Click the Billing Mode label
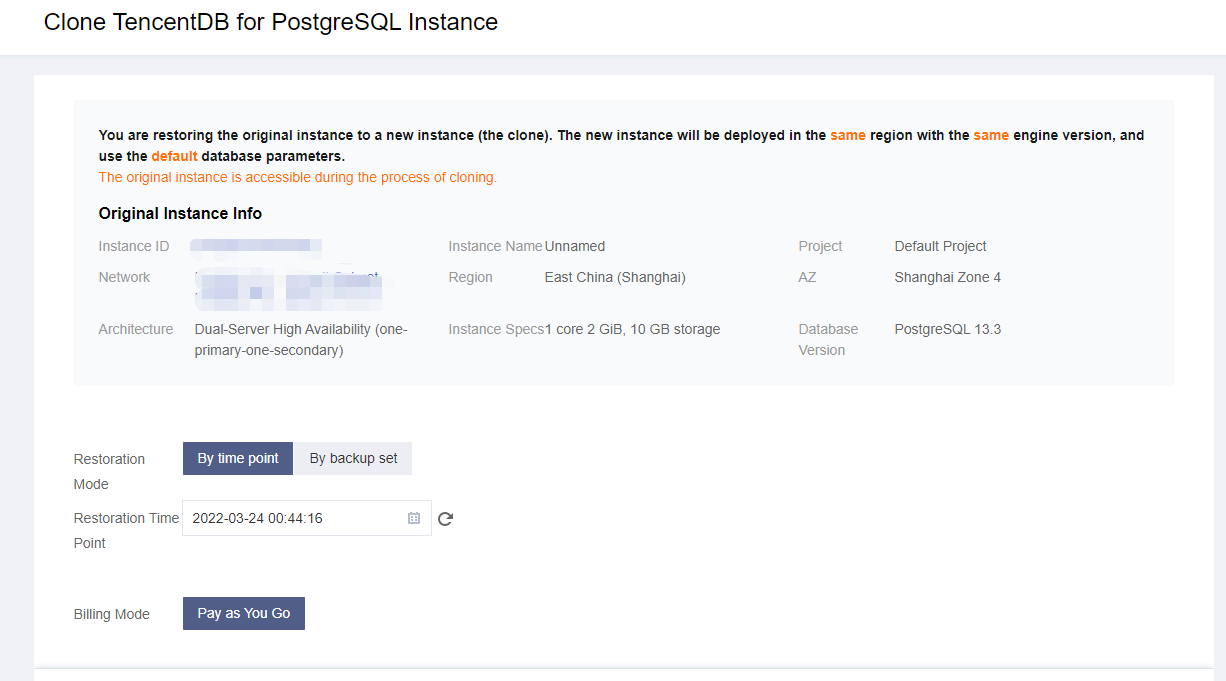Screen dimensions: 1226x681 click(111, 614)
